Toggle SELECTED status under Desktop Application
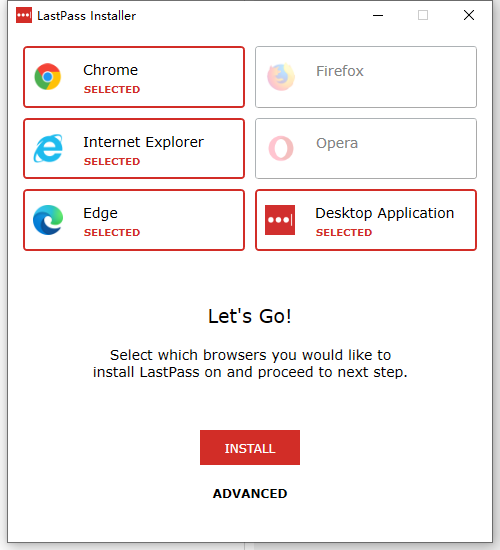The image size is (500, 550). [344, 232]
